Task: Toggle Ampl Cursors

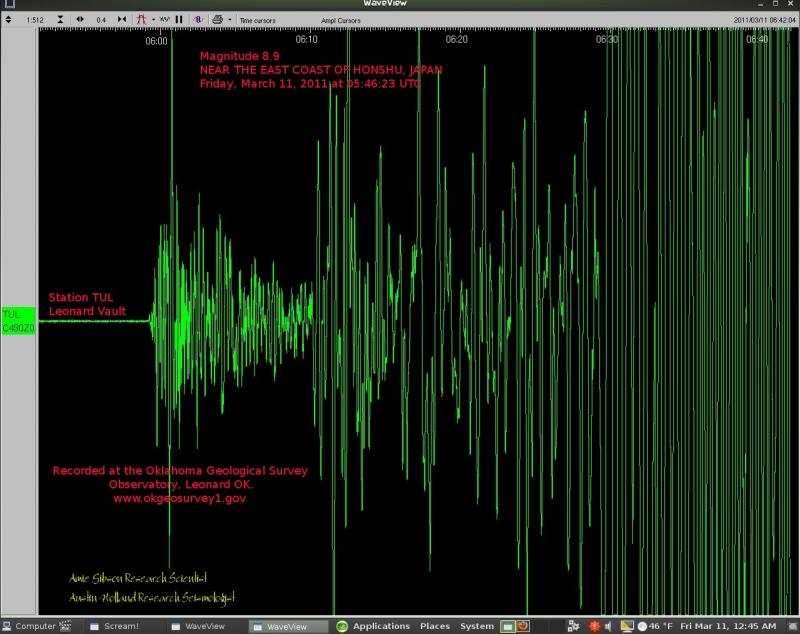Action: pyautogui.click(x=342, y=19)
